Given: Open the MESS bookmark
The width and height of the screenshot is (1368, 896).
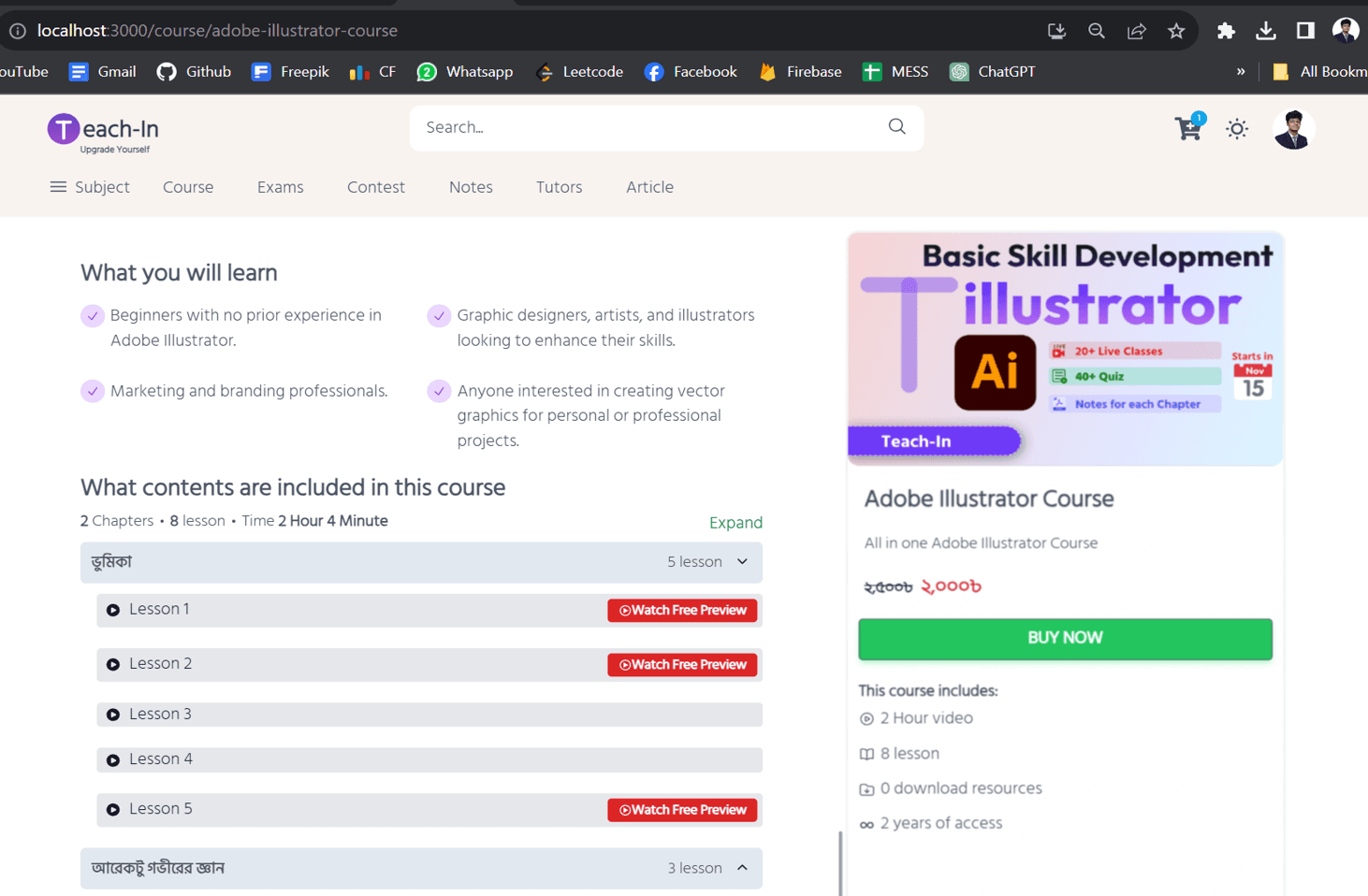Looking at the screenshot, I should [x=895, y=72].
